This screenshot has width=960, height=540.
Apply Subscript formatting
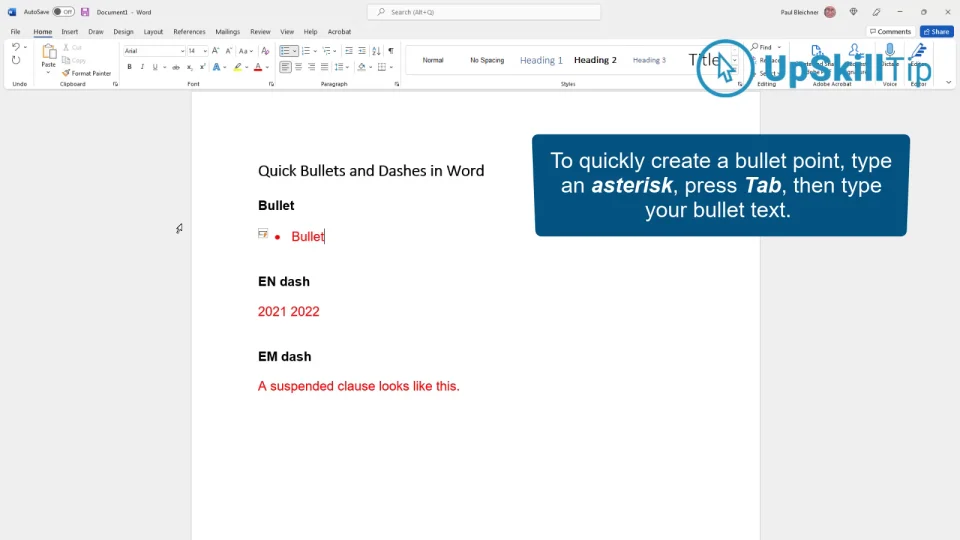click(189, 67)
